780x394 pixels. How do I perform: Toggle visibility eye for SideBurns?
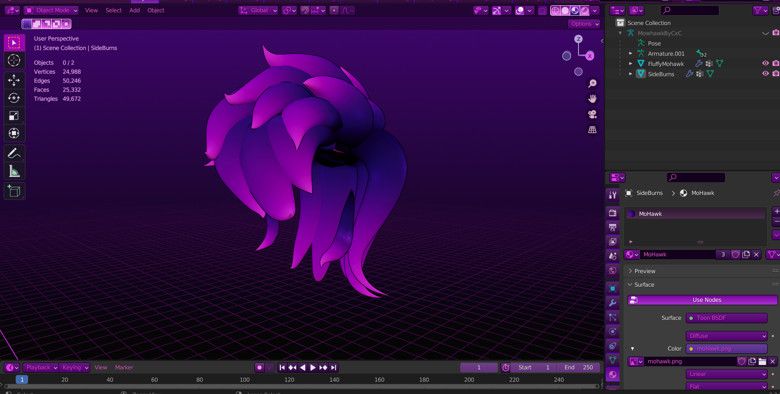click(766, 74)
